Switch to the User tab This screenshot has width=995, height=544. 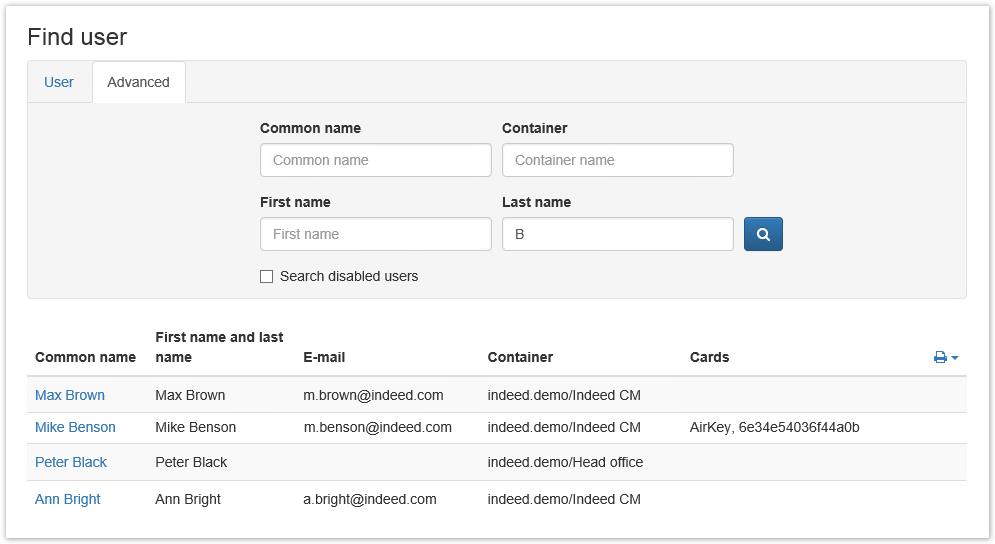click(59, 82)
